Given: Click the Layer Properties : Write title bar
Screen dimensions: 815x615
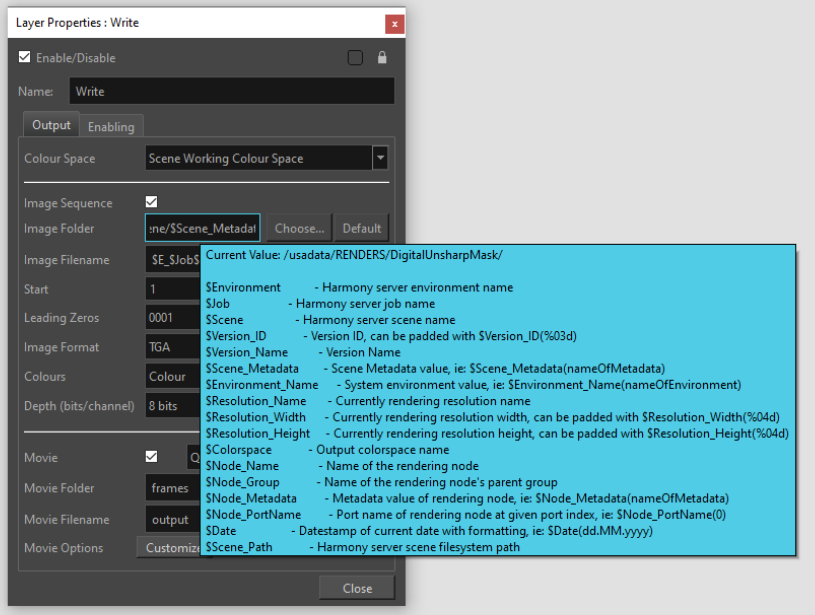Looking at the screenshot, I should [206, 23].
